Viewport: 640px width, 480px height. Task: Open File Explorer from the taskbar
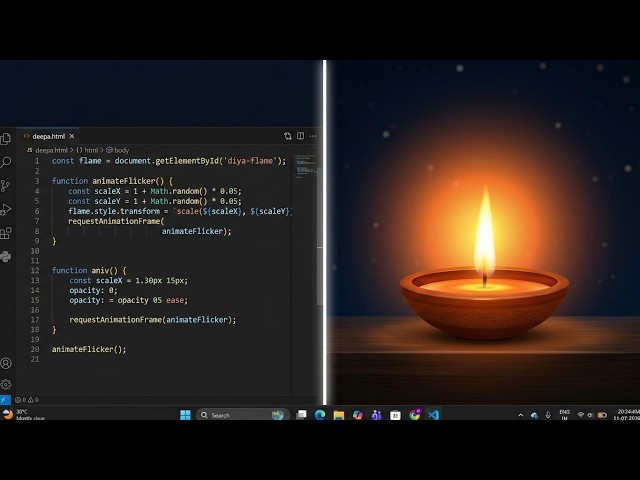(x=339, y=415)
